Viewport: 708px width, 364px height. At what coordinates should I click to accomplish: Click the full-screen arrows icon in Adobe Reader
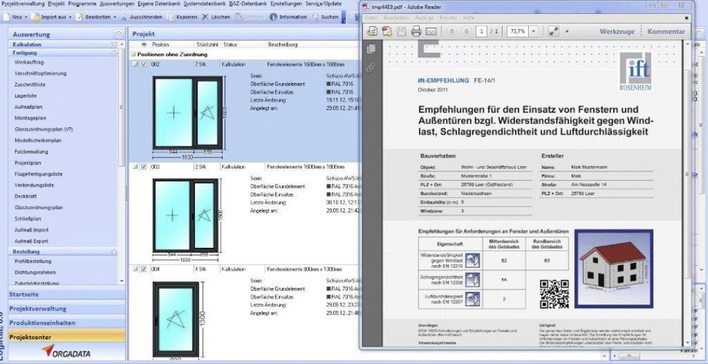pos(554,31)
